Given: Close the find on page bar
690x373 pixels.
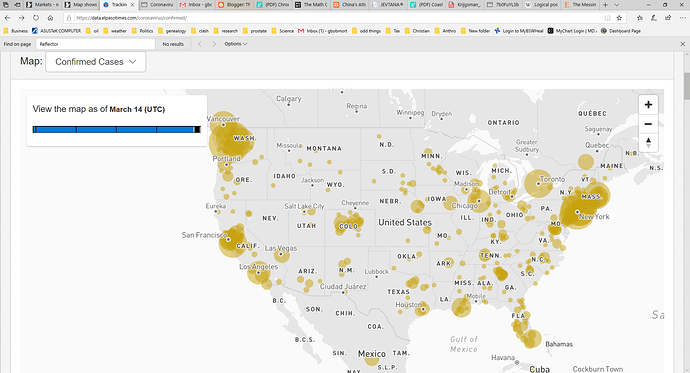Looking at the screenshot, I should tap(683, 44).
